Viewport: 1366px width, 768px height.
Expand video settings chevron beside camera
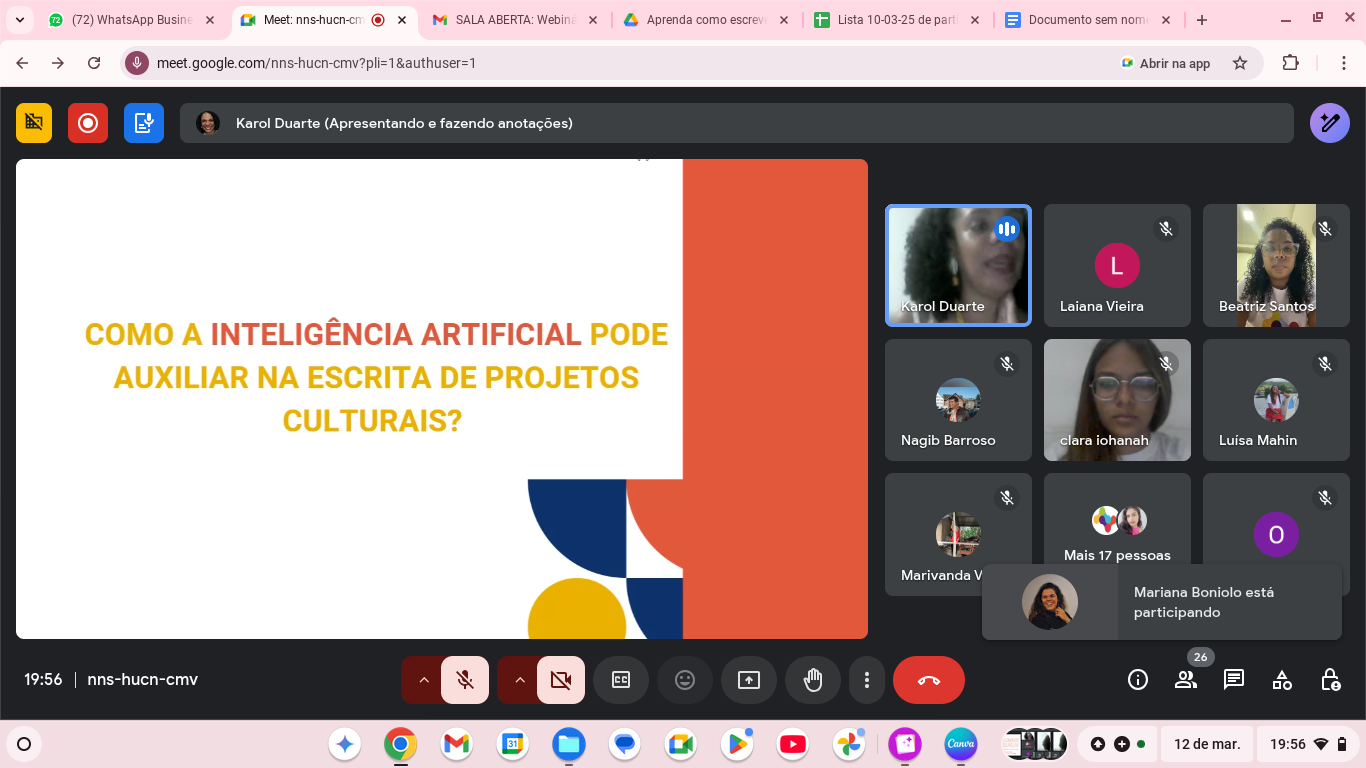coord(520,680)
